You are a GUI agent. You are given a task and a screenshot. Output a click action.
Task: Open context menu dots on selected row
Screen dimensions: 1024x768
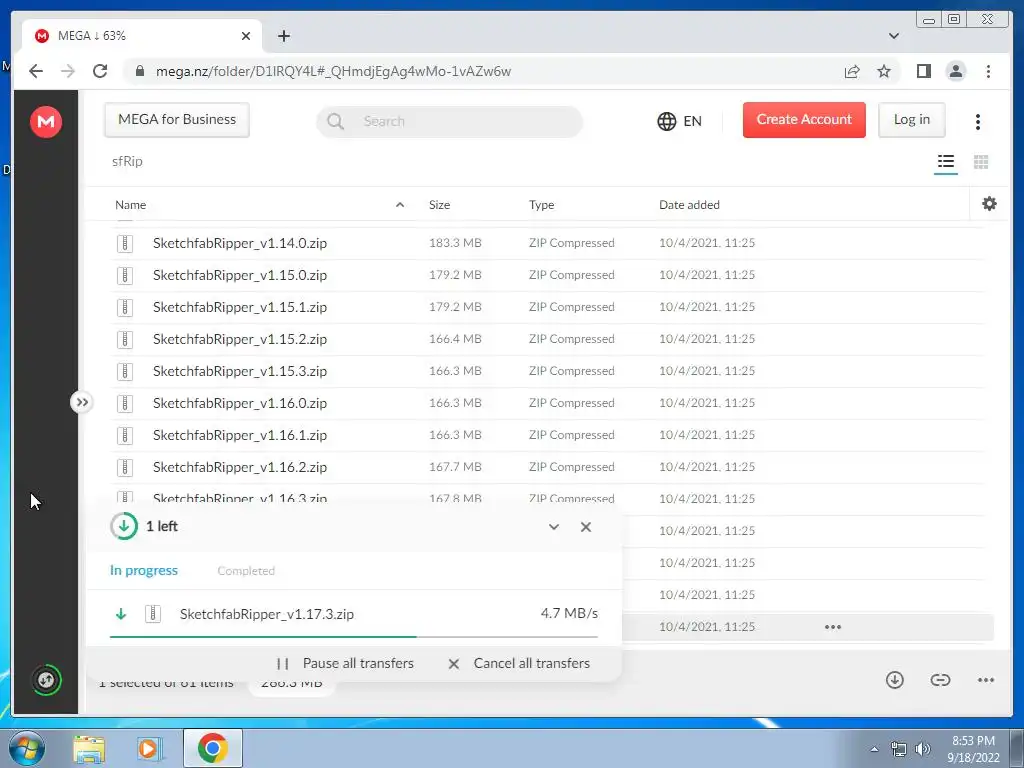[833, 627]
